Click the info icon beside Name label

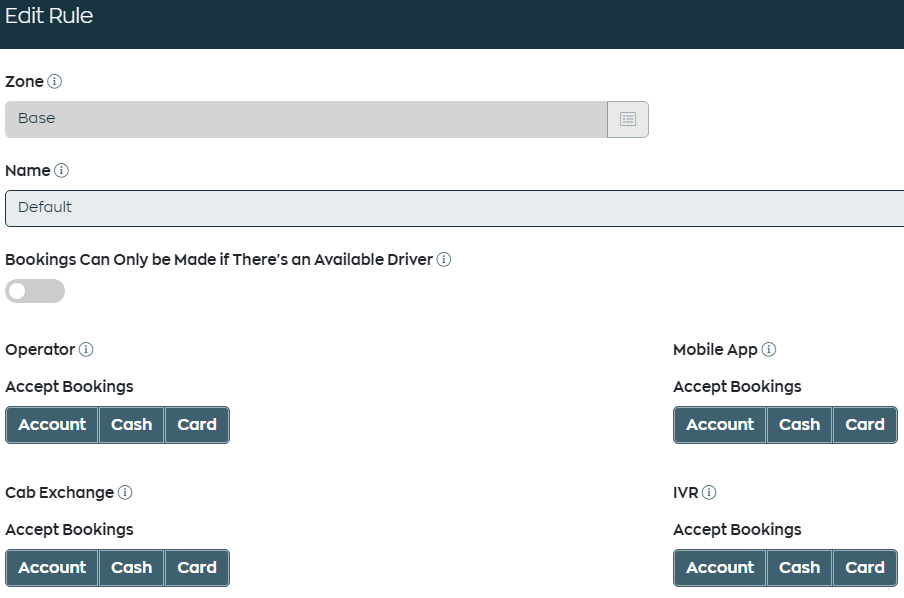[x=61, y=171]
